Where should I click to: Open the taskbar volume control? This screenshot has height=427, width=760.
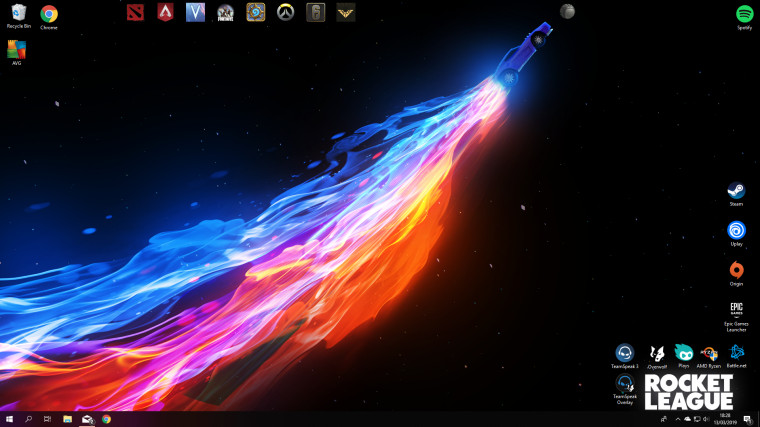[706, 419]
